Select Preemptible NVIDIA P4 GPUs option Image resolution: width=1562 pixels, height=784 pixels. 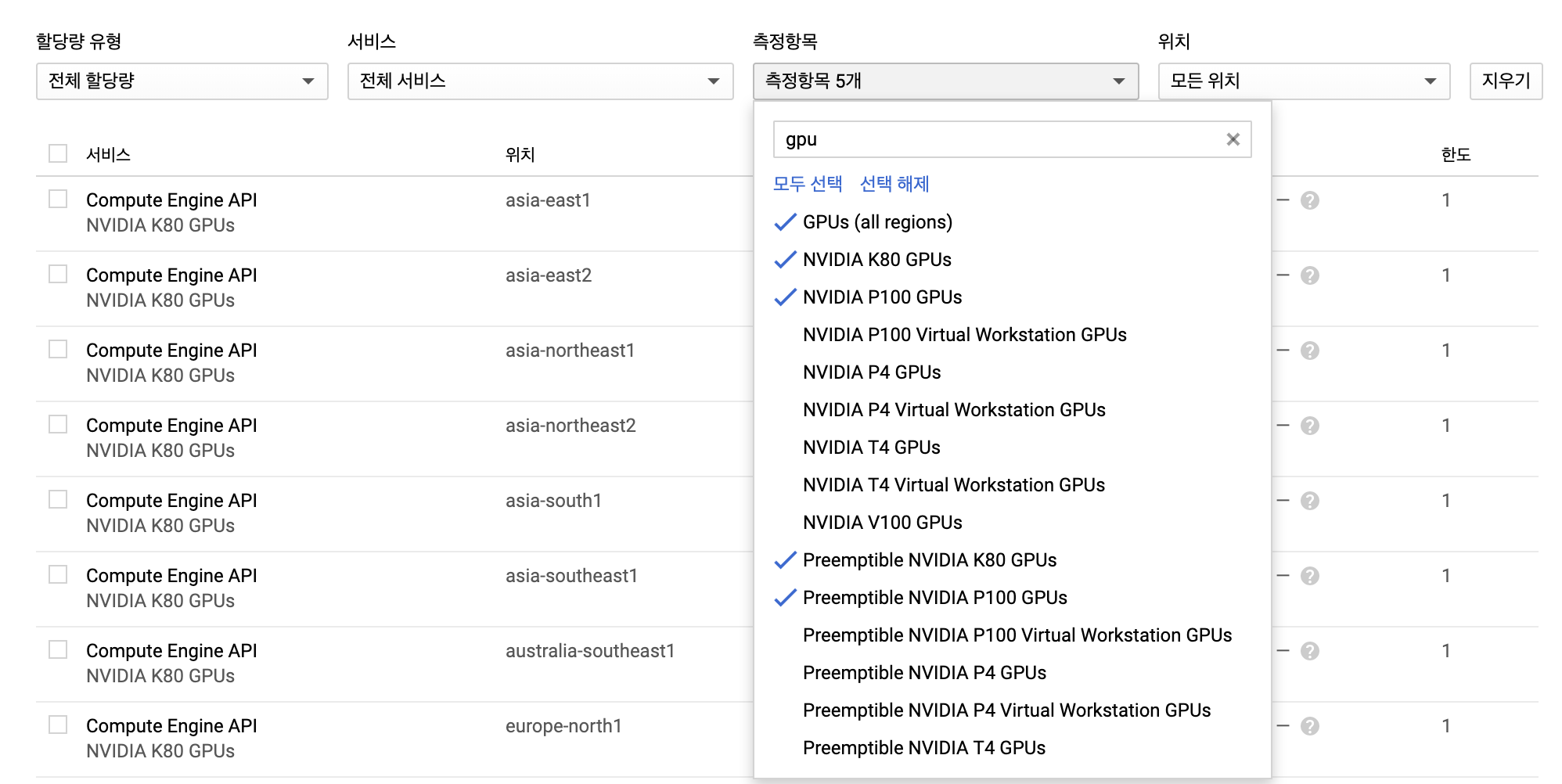click(x=1012, y=673)
